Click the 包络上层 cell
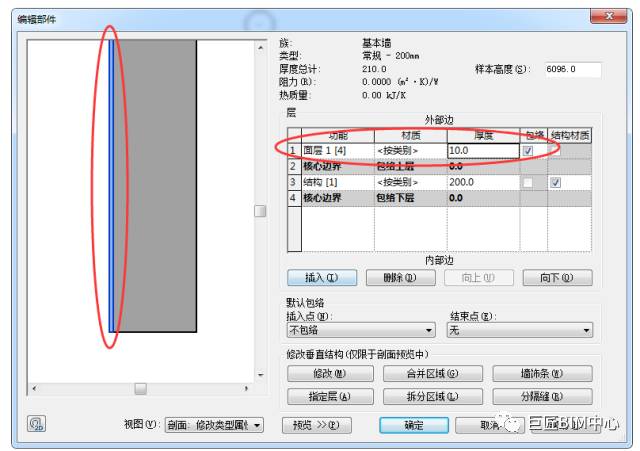Image resolution: width=640 pixels, height=451 pixels. point(411,167)
